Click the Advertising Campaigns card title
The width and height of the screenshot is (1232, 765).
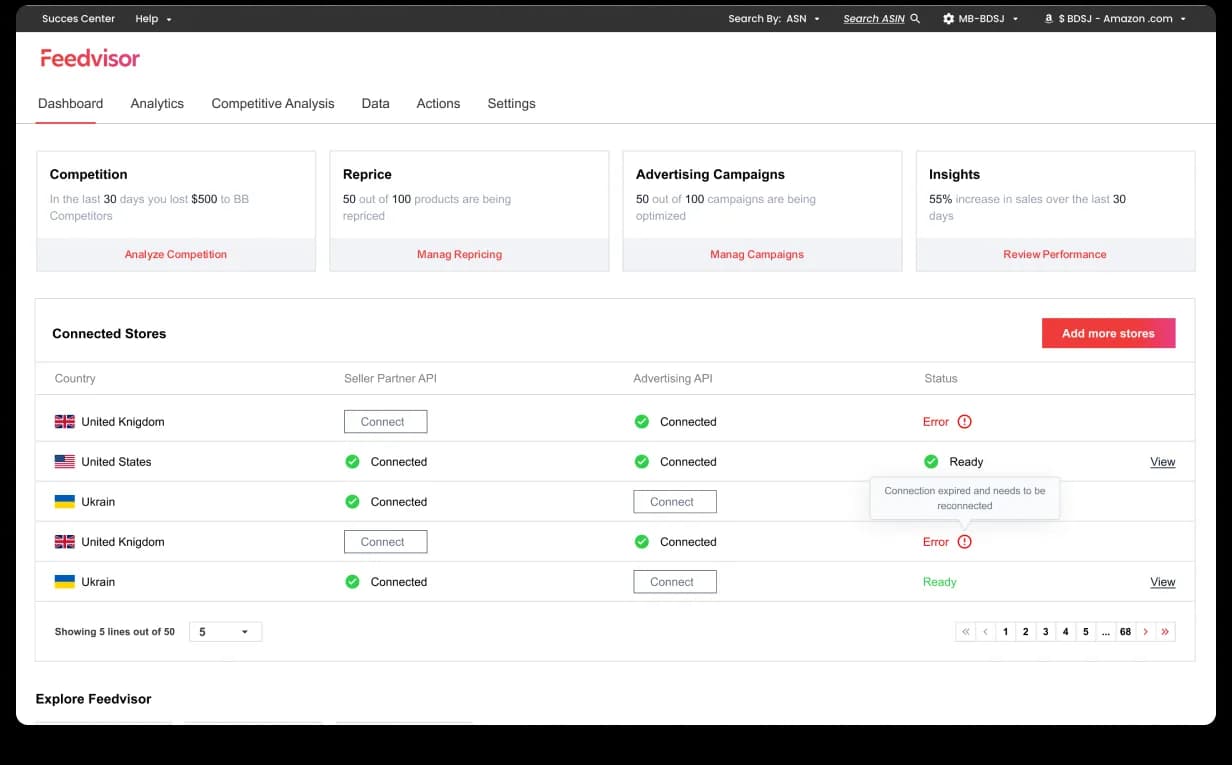click(x=710, y=174)
